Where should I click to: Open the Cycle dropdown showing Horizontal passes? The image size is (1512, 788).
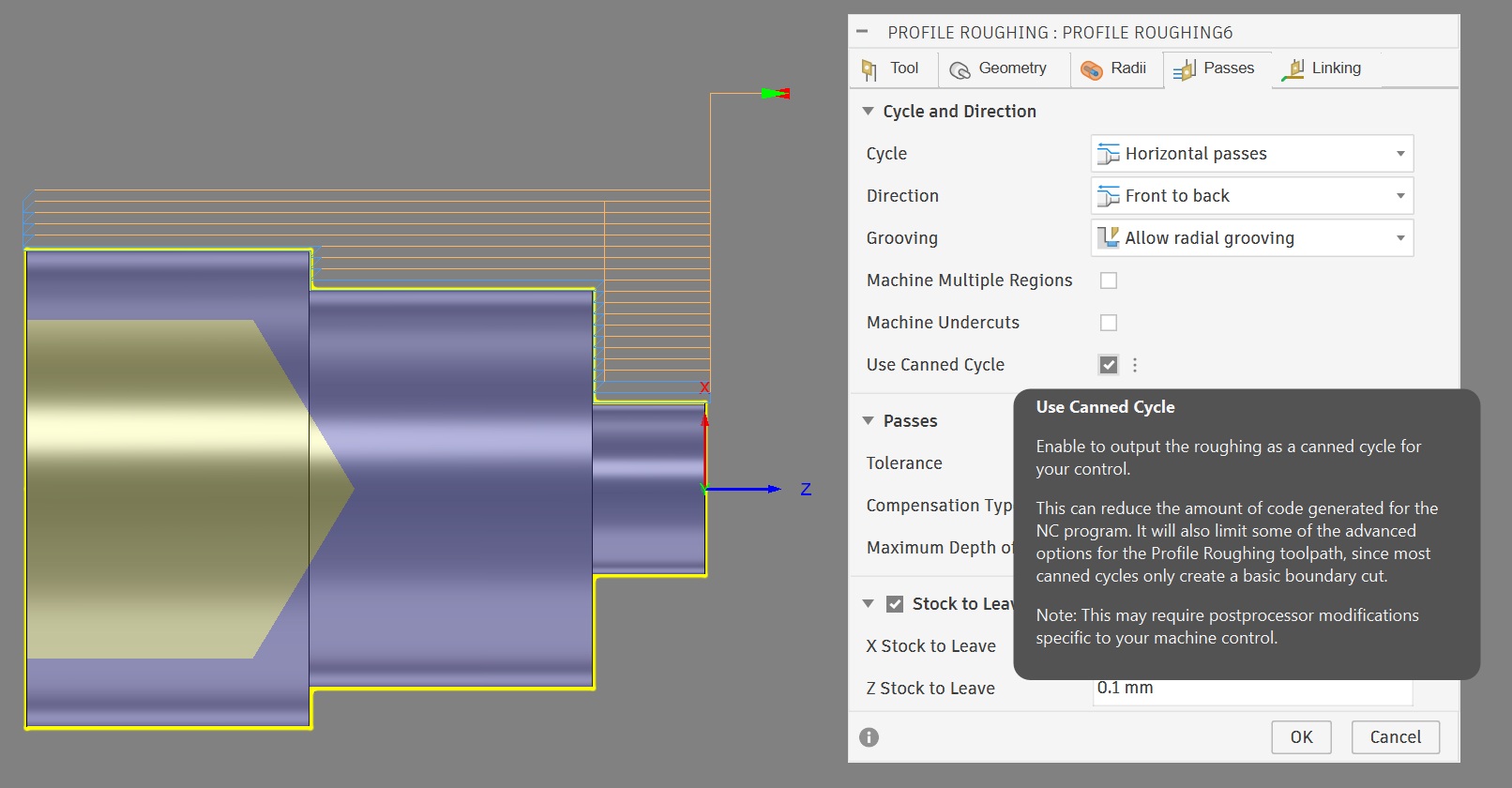pos(1251,154)
